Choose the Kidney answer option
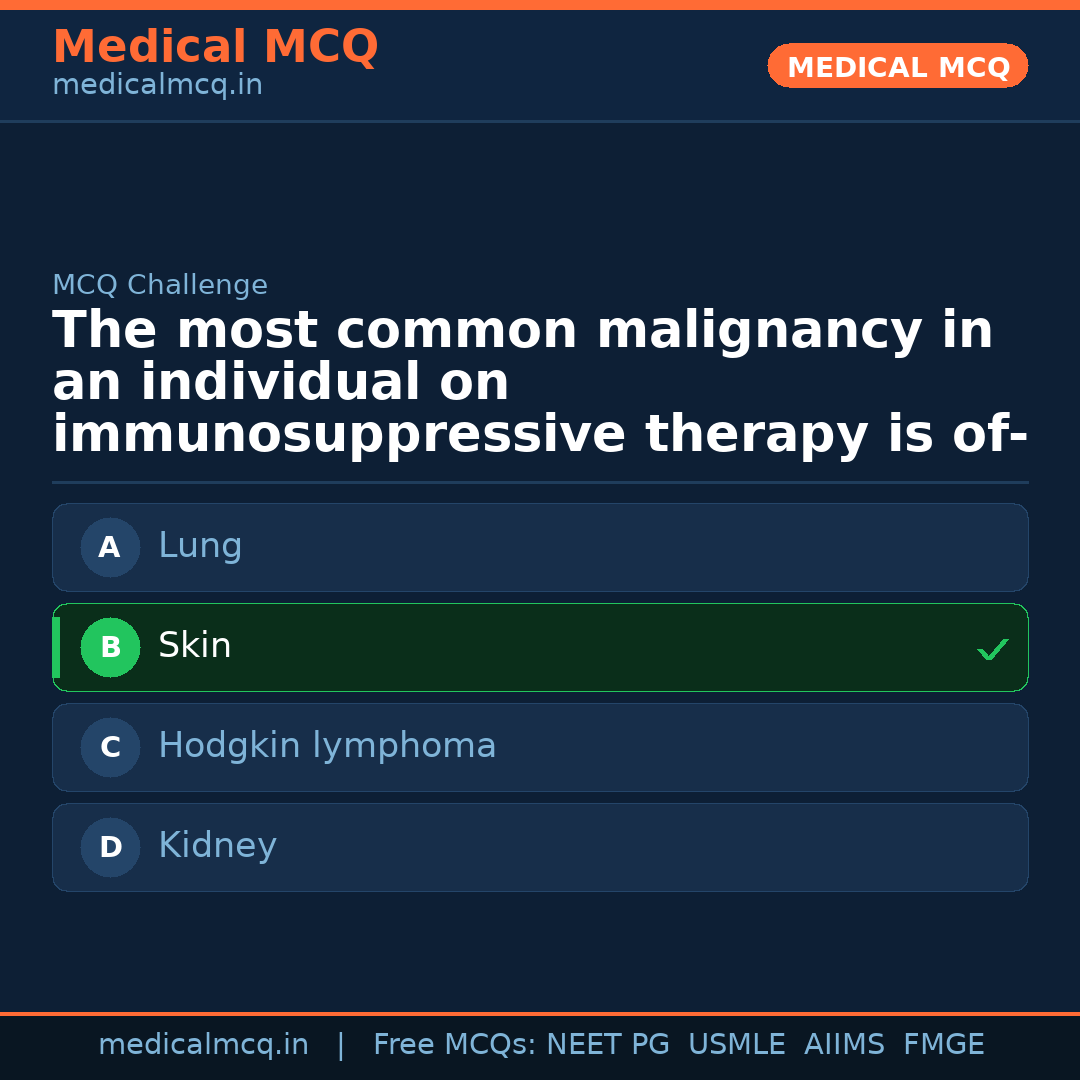Image resolution: width=1080 pixels, height=1080 pixels. (540, 847)
